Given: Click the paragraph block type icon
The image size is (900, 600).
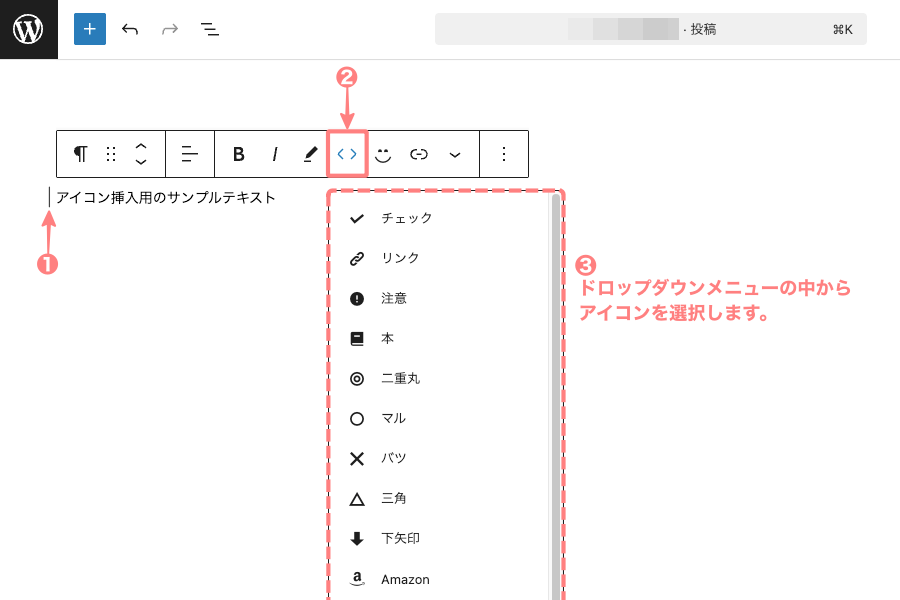Looking at the screenshot, I should click(x=80, y=154).
